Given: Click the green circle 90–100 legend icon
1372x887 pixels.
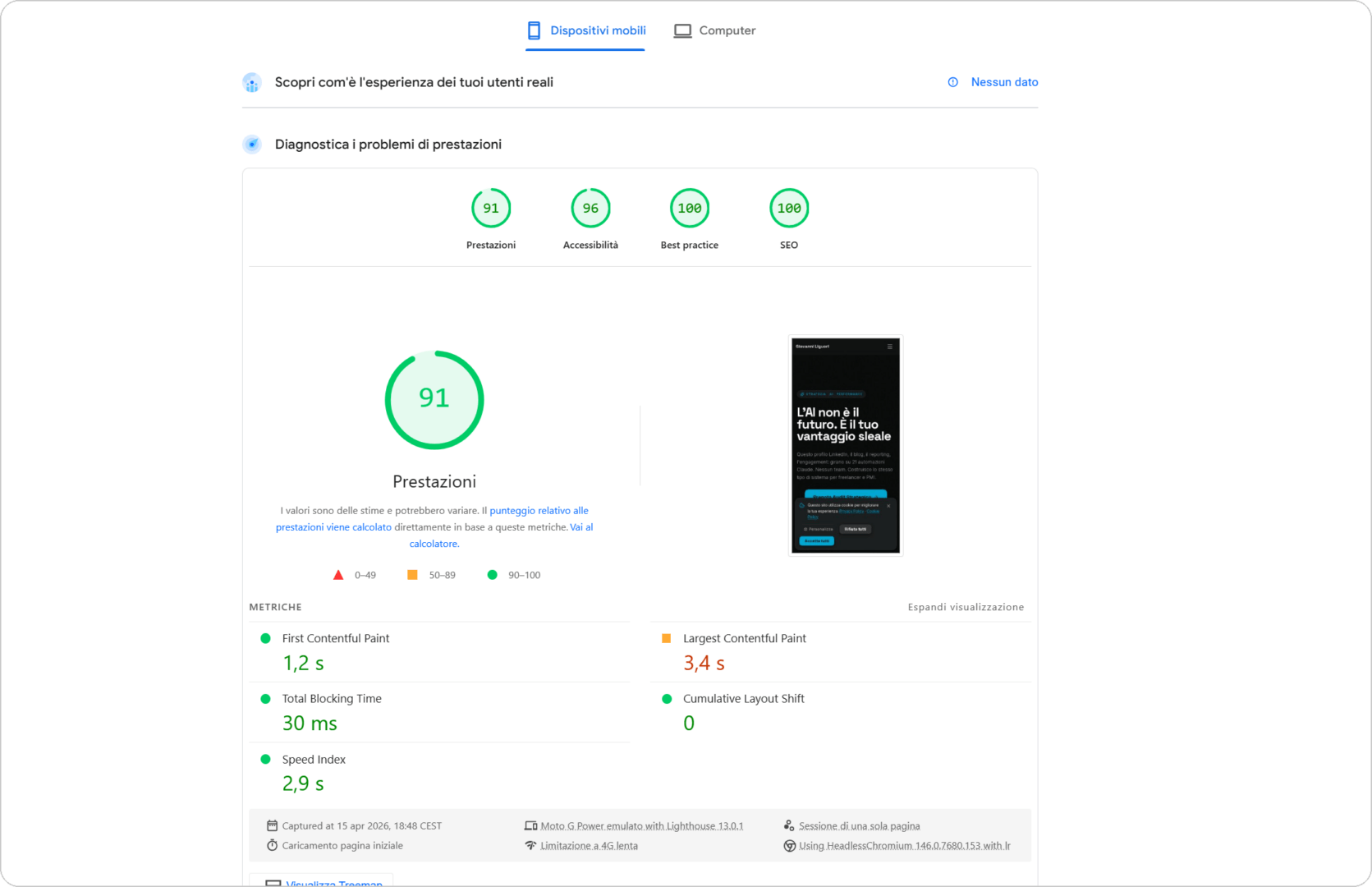Looking at the screenshot, I should [492, 575].
